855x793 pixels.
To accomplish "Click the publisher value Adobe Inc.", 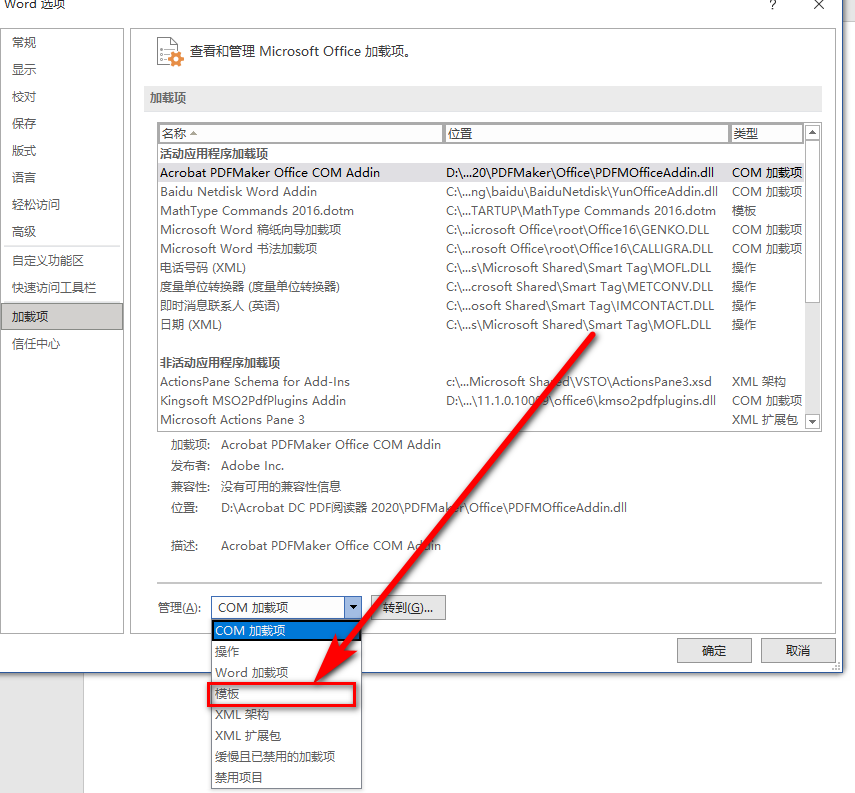I will 252,466.
